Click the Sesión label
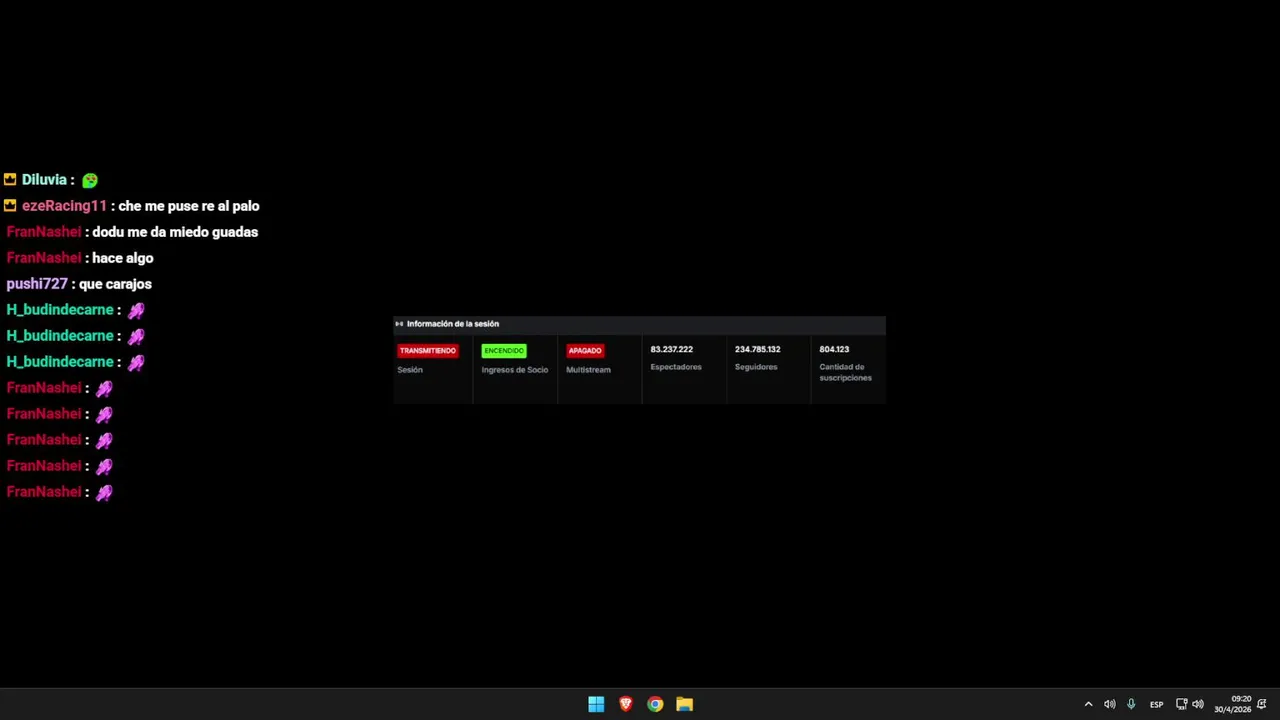 pos(410,370)
